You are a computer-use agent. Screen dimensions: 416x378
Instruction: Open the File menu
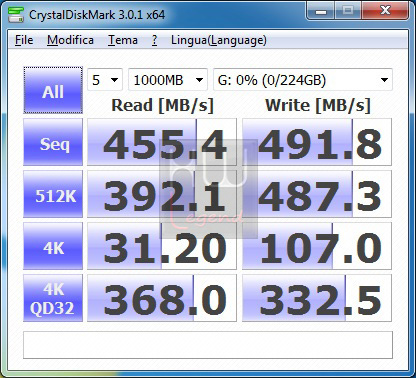24,40
